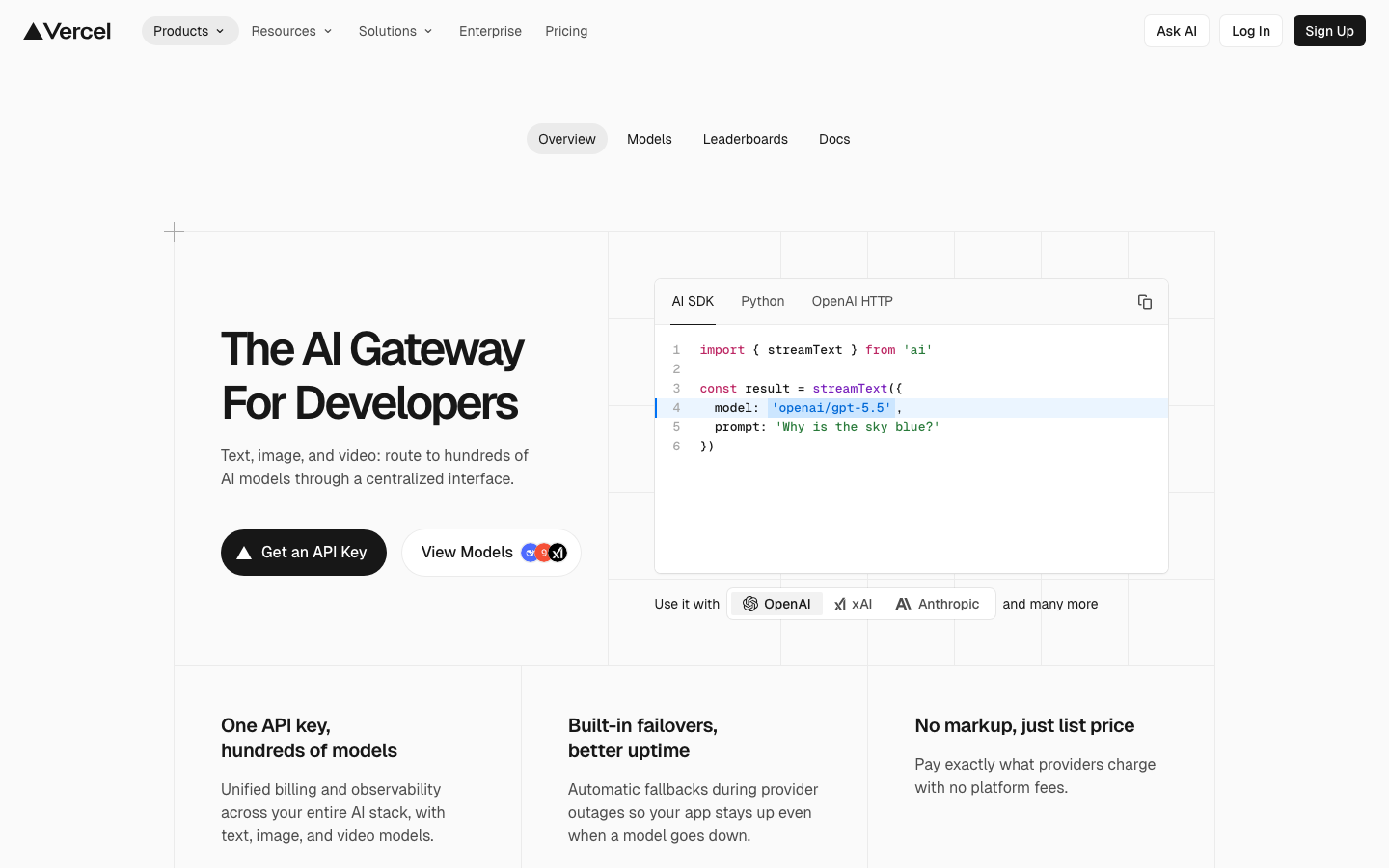Click the Log In button

pos(1251,31)
